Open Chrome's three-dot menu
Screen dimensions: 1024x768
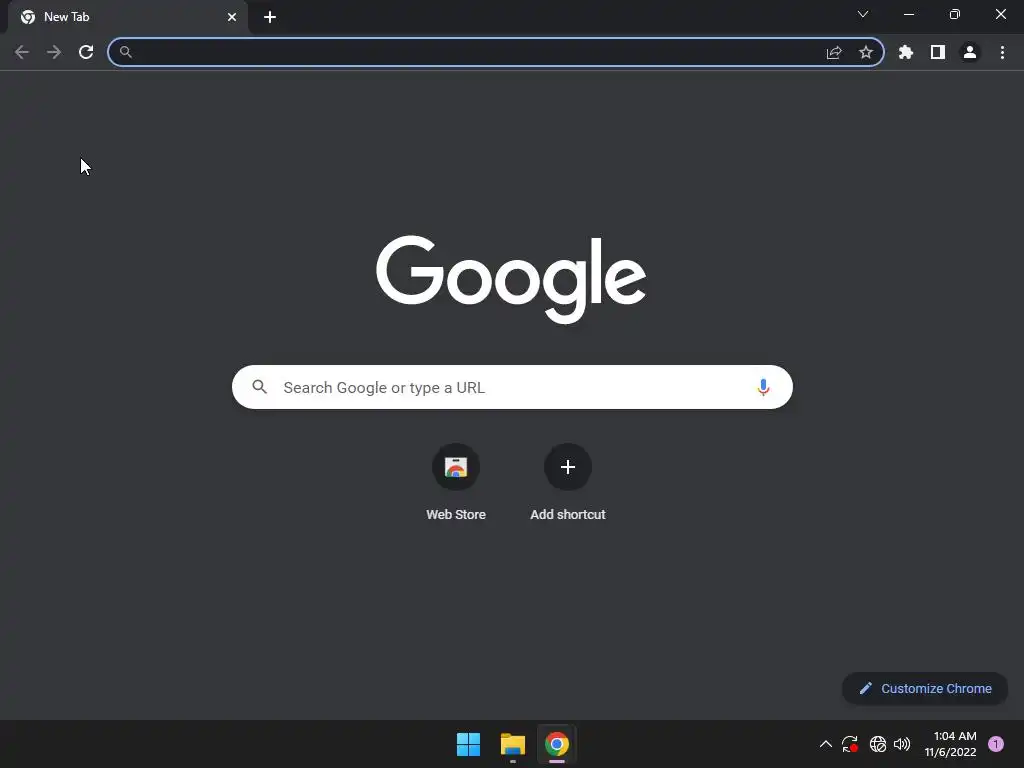tap(1002, 52)
